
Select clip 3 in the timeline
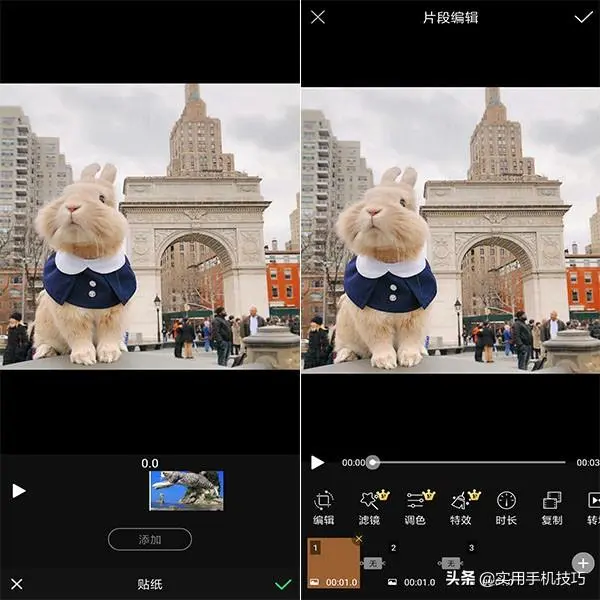pyautogui.click(x=489, y=562)
